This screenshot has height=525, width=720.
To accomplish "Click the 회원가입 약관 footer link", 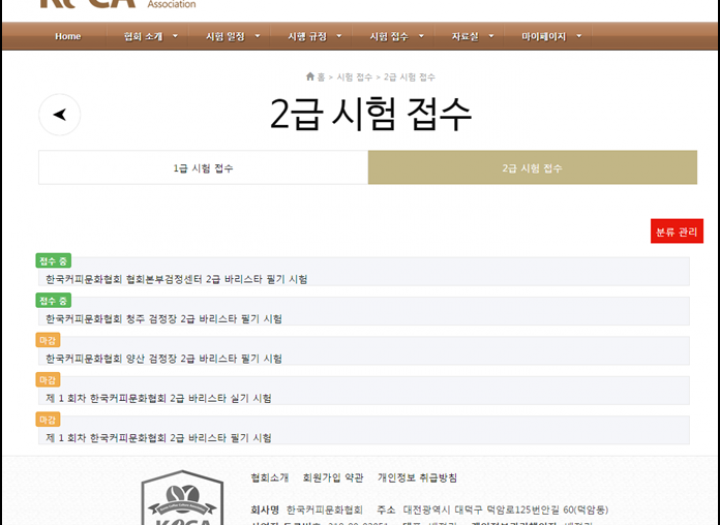I will tap(333, 478).
